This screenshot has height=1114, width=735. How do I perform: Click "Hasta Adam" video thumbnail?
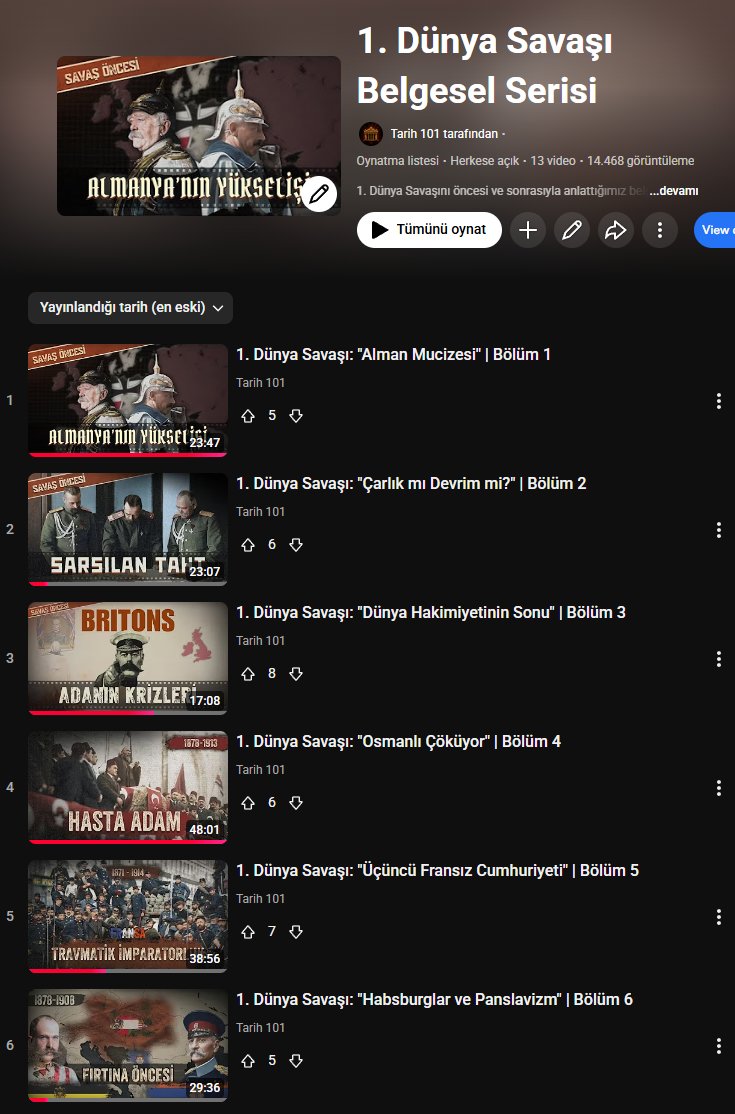point(128,787)
